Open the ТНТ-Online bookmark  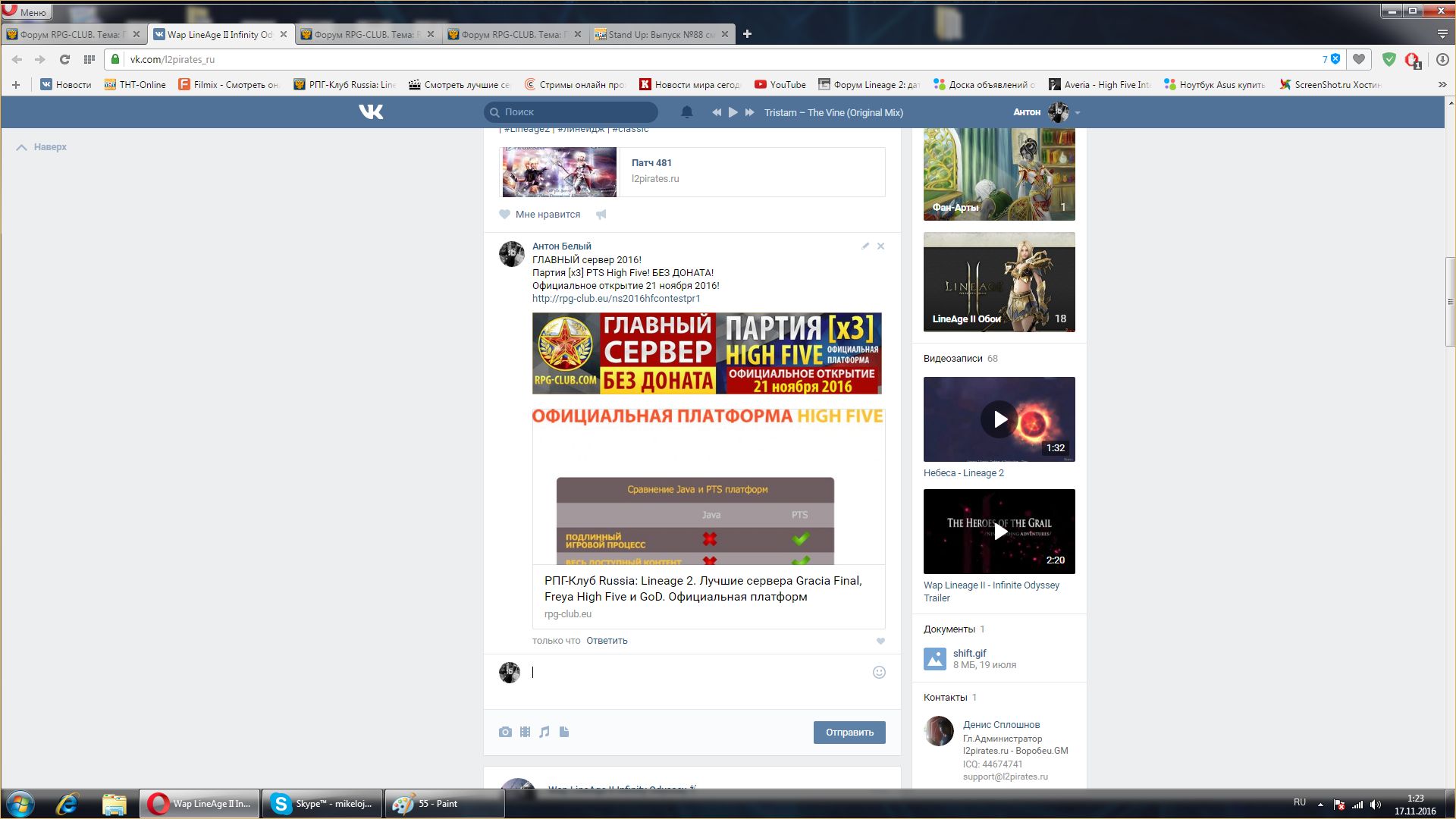tap(135, 84)
